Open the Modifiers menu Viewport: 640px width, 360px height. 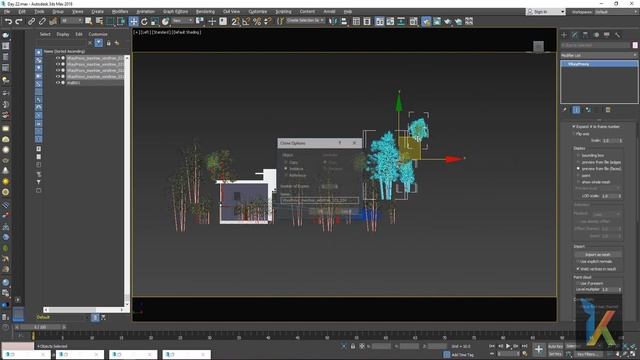click(x=120, y=12)
